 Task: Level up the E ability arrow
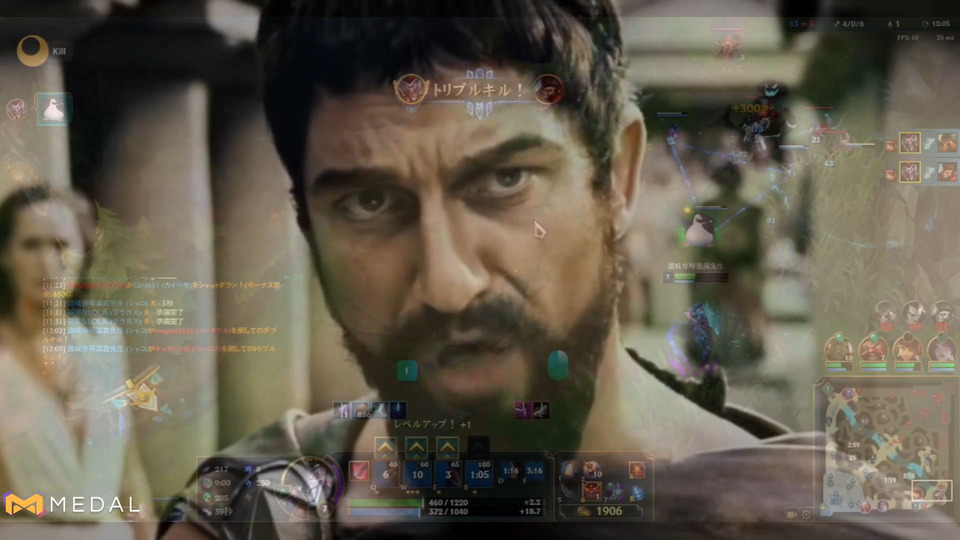(x=448, y=448)
